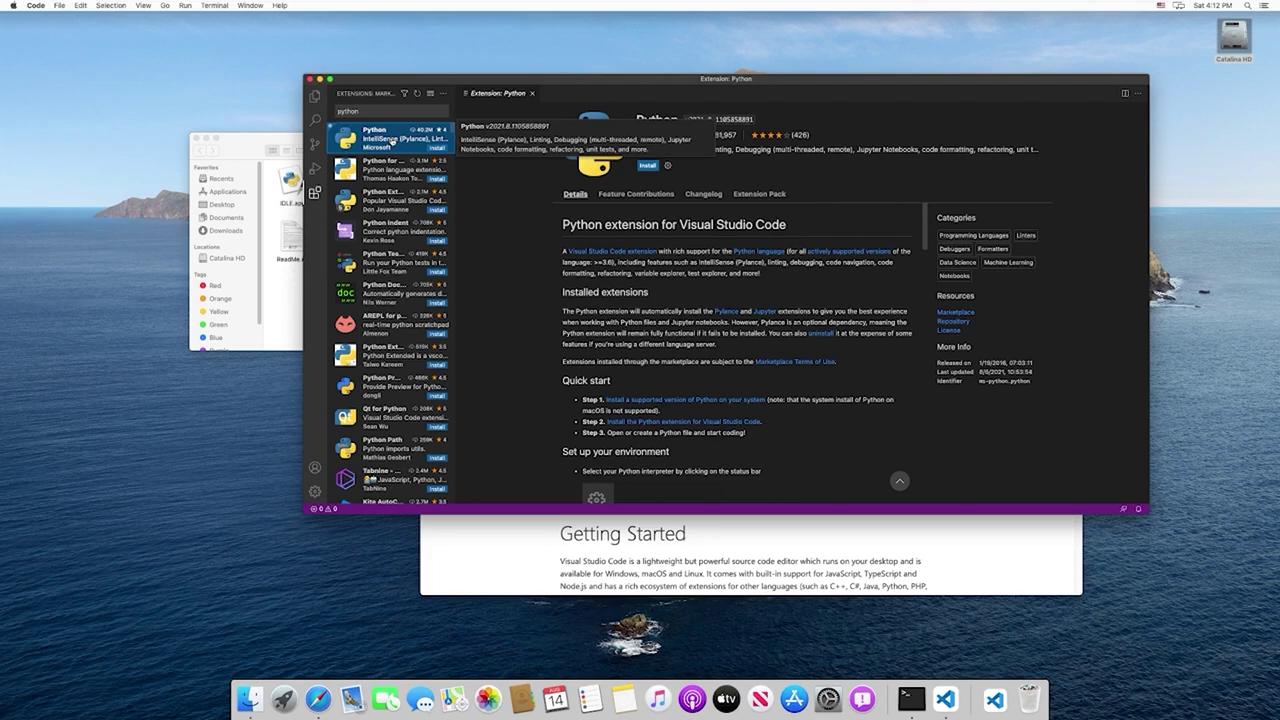Close the Extension: Python tab
The width and height of the screenshot is (1280, 720).
tap(532, 94)
